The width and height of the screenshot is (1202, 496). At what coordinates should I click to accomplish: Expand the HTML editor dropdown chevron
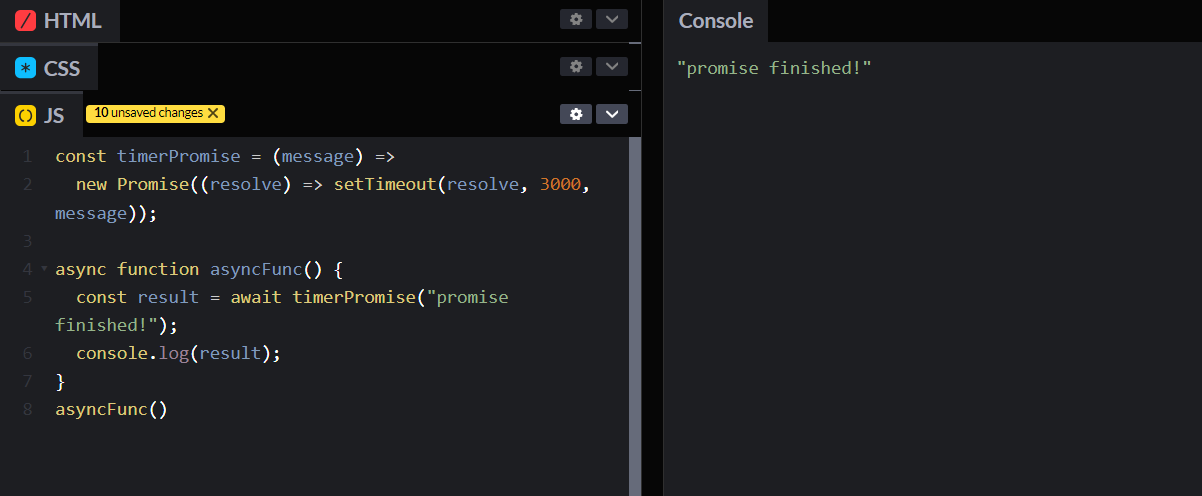pos(612,19)
